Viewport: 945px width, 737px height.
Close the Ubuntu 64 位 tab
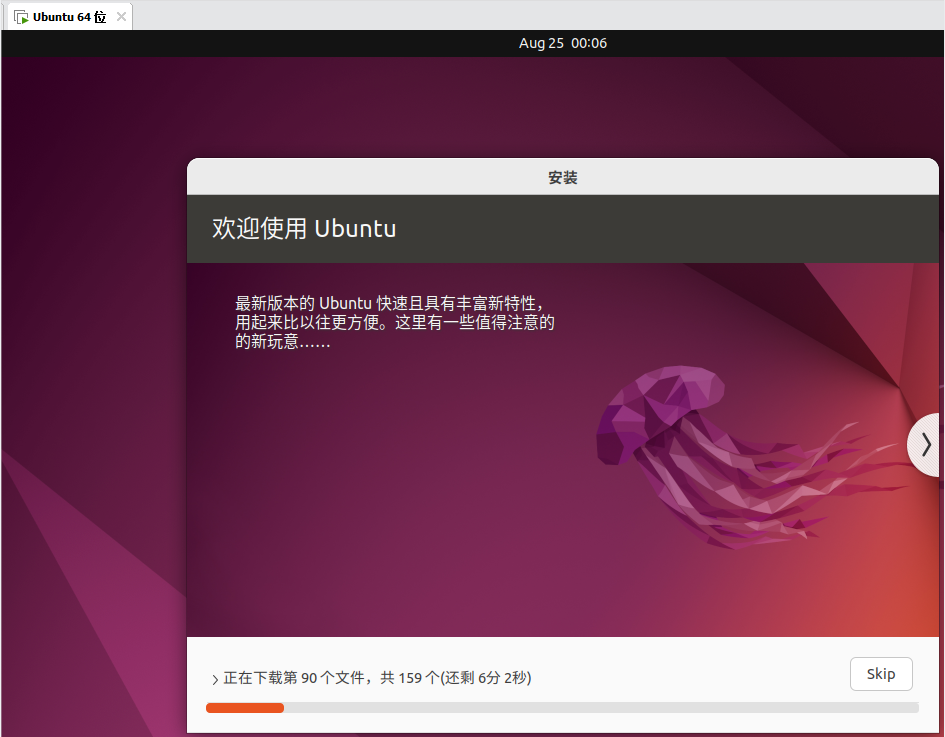[x=121, y=17]
